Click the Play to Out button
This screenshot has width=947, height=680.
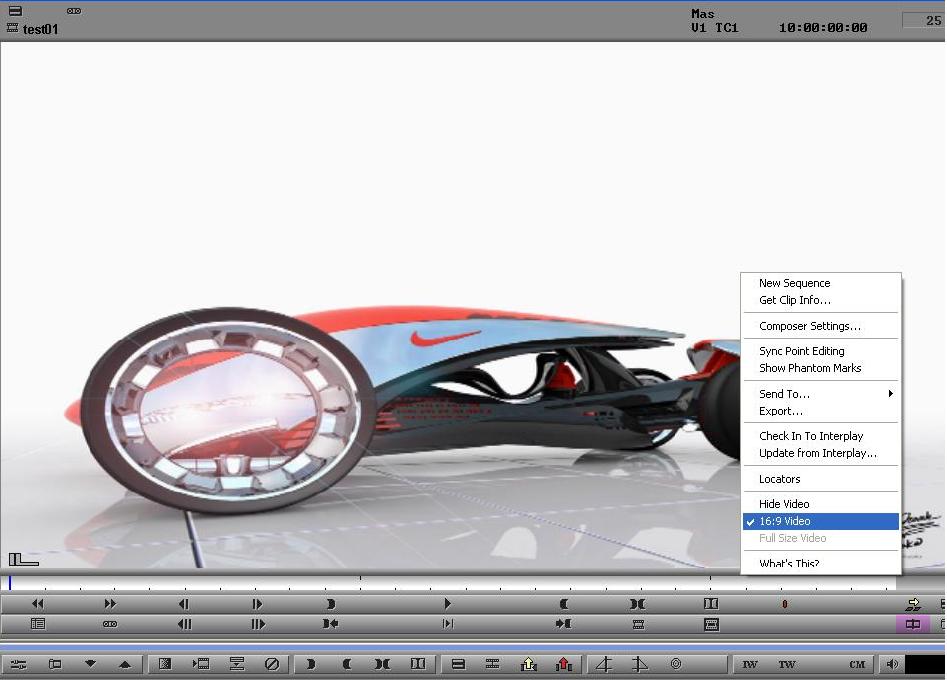[447, 623]
